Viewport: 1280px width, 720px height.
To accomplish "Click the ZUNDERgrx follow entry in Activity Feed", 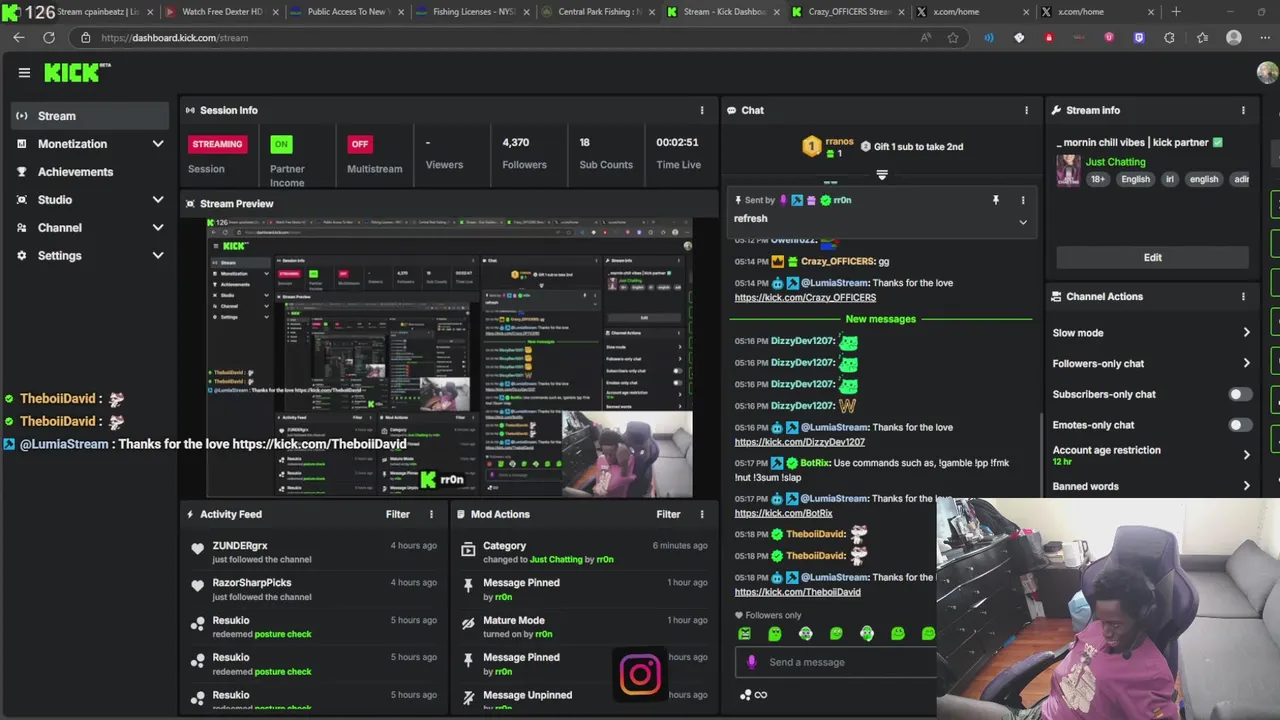I will coord(314,552).
